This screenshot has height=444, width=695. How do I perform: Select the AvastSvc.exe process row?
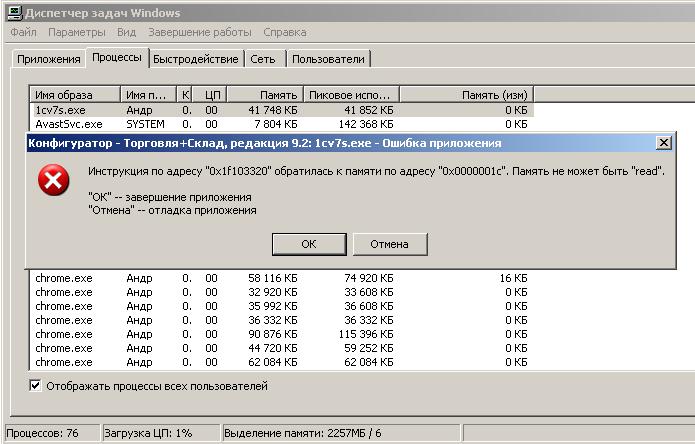pyautogui.click(x=281, y=124)
